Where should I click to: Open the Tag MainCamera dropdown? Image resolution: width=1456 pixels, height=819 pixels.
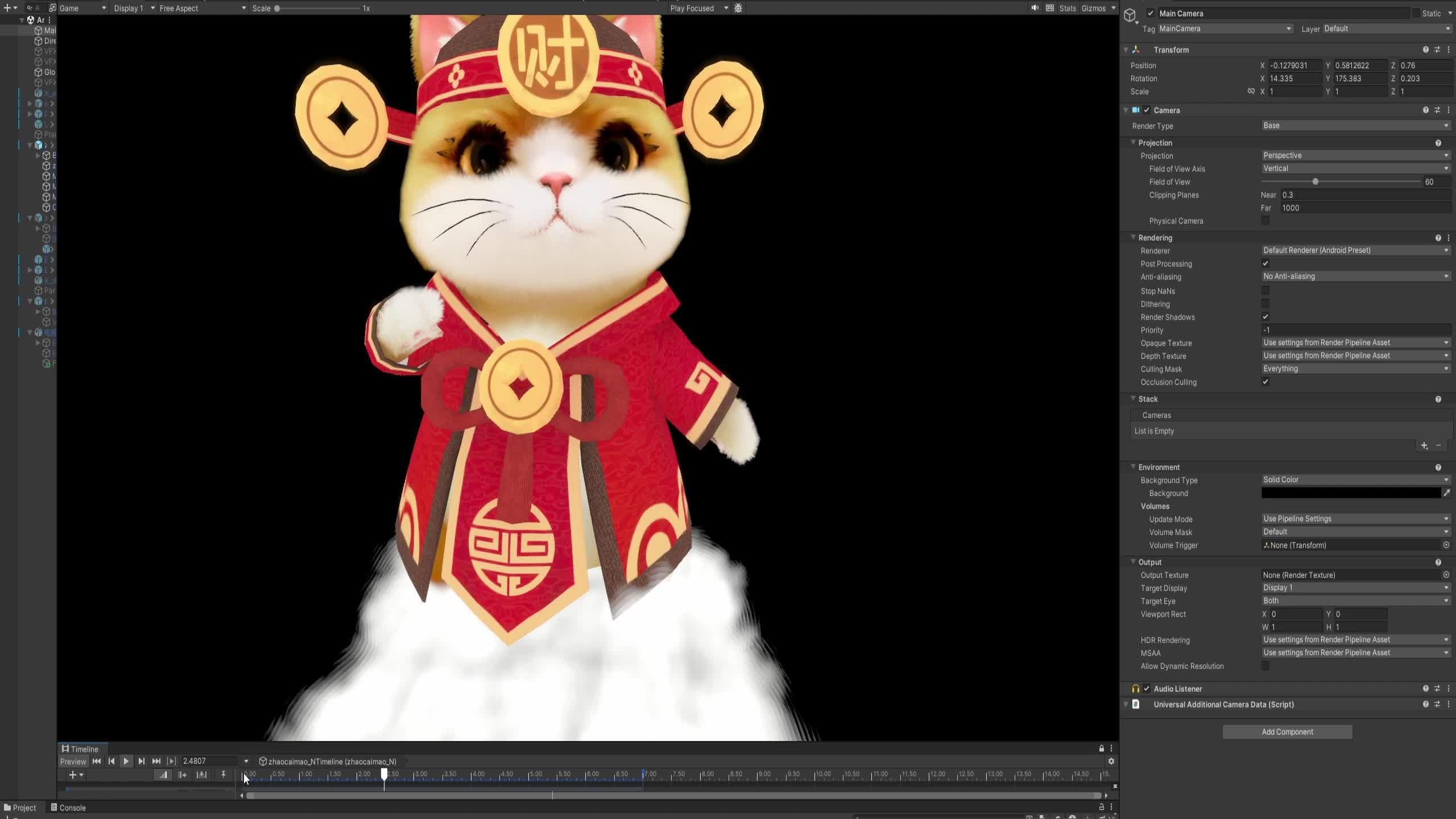point(1224,28)
